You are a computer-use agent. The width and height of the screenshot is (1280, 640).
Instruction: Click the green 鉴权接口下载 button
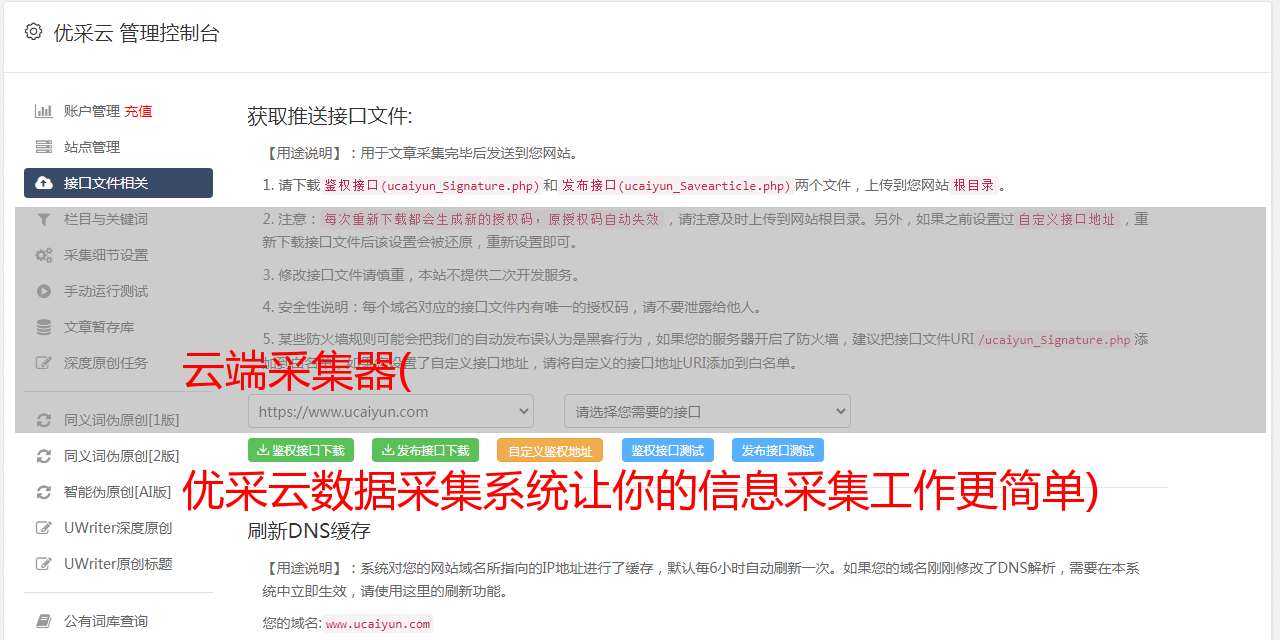[x=301, y=450]
